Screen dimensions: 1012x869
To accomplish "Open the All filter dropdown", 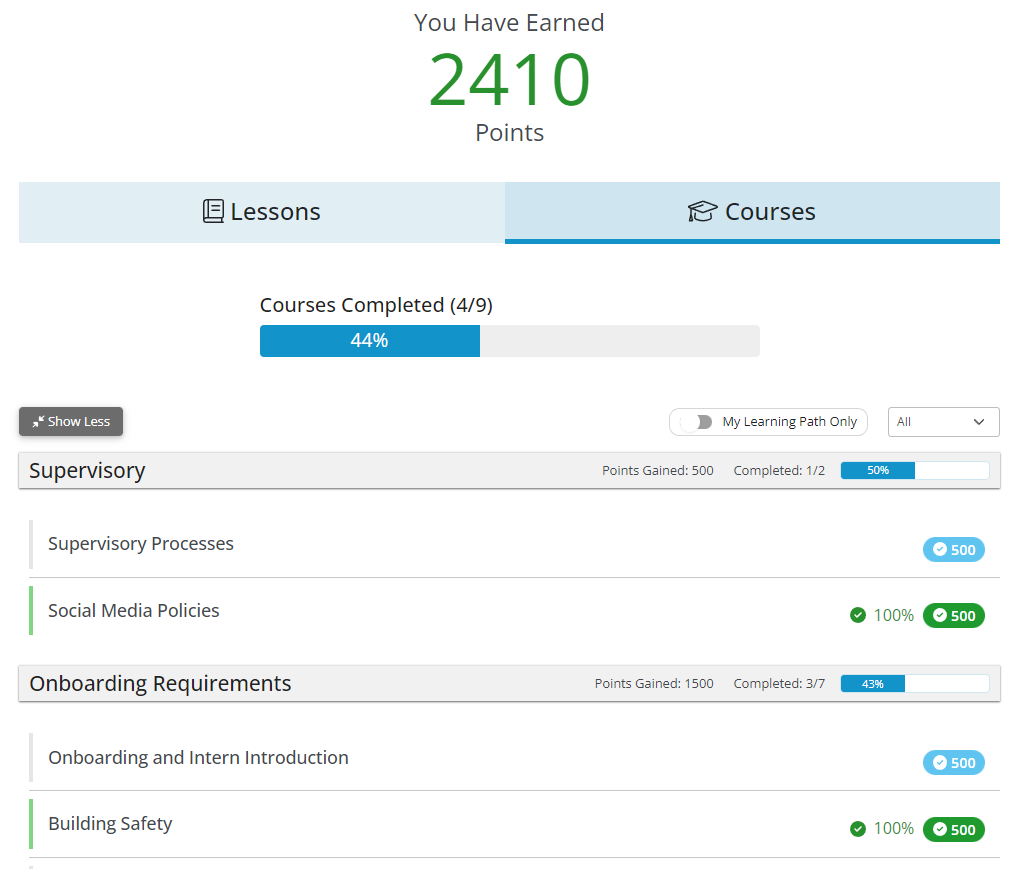I will pos(944,422).
